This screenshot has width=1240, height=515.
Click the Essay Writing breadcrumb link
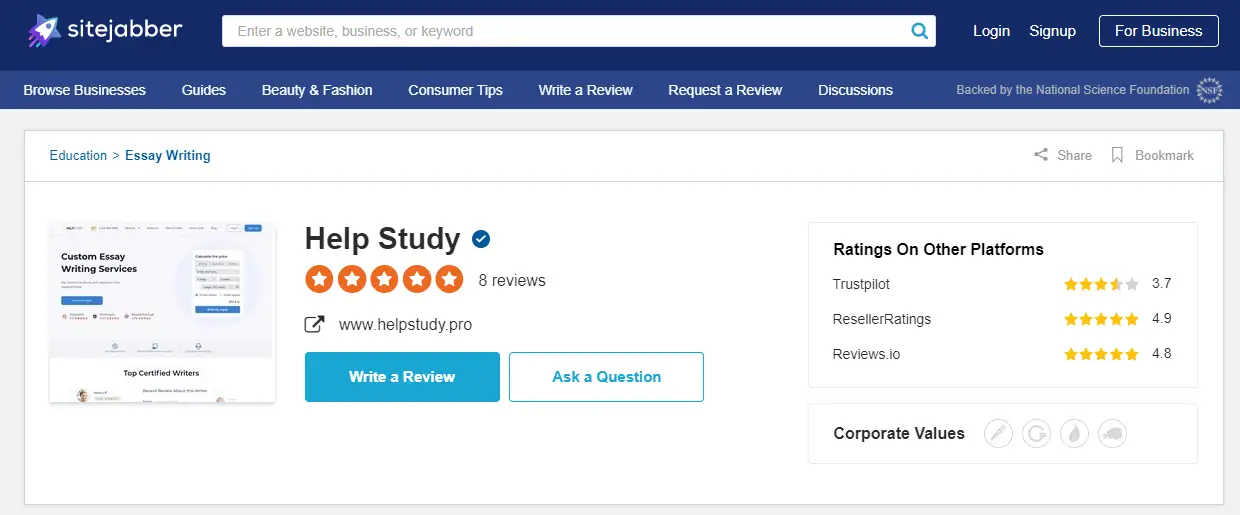168,155
